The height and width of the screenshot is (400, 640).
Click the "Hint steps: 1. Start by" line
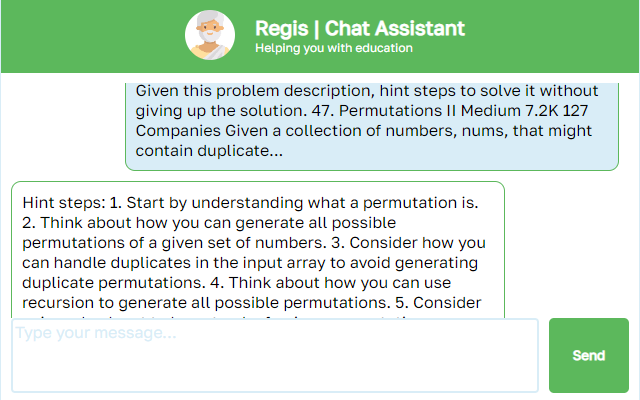[249, 201]
